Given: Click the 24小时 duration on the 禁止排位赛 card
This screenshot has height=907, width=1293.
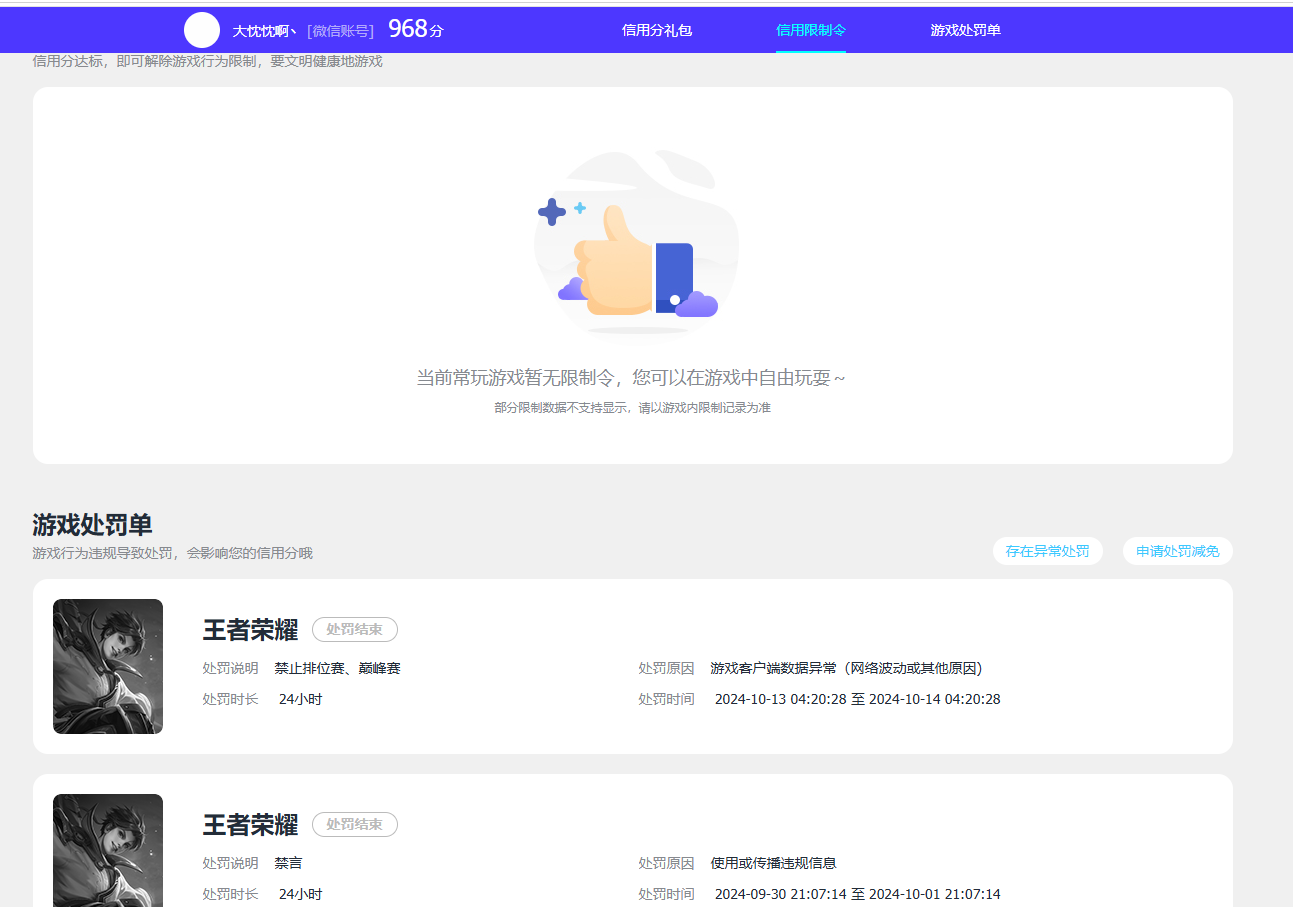Looking at the screenshot, I should pos(301,699).
